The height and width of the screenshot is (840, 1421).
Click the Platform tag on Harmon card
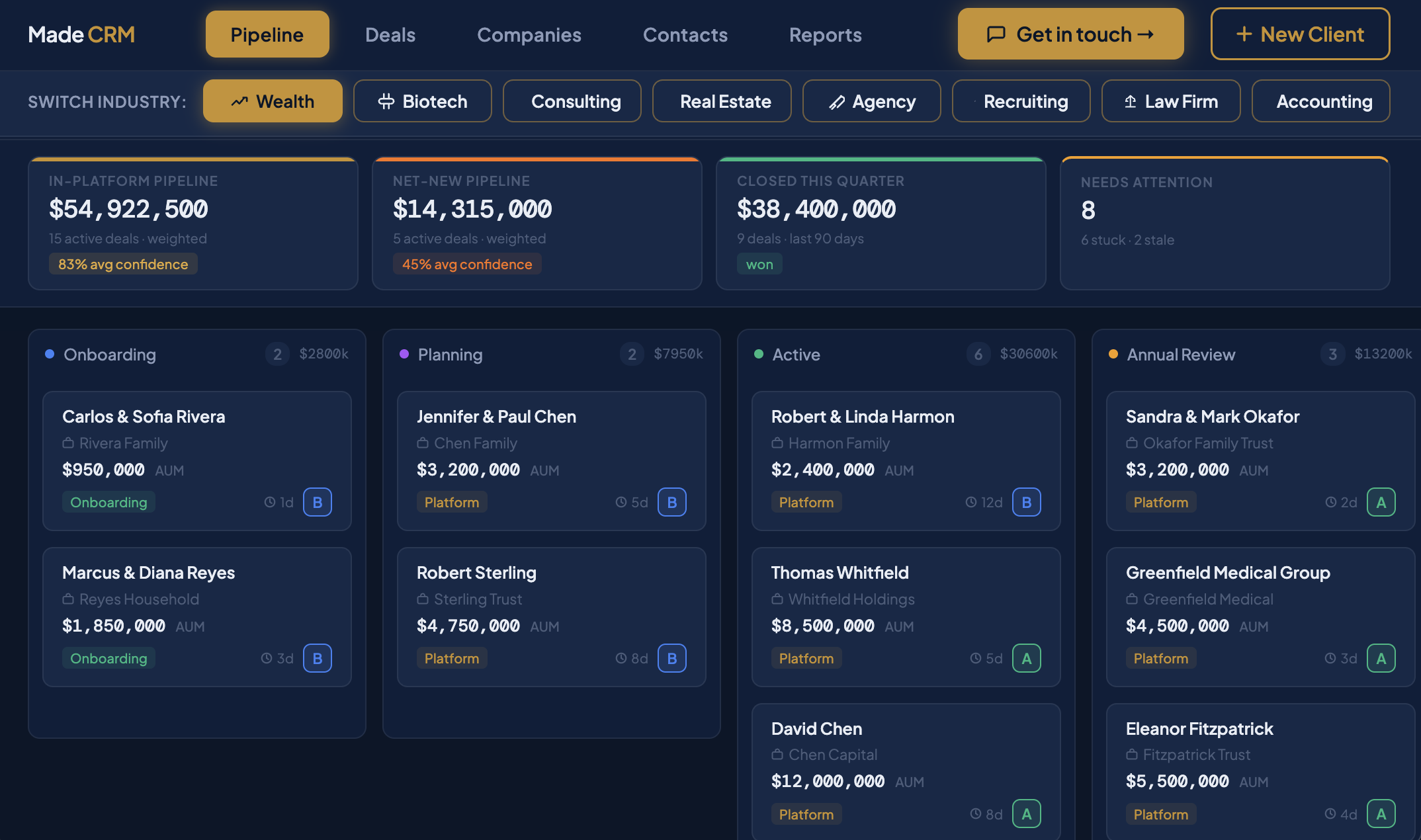[806, 502]
